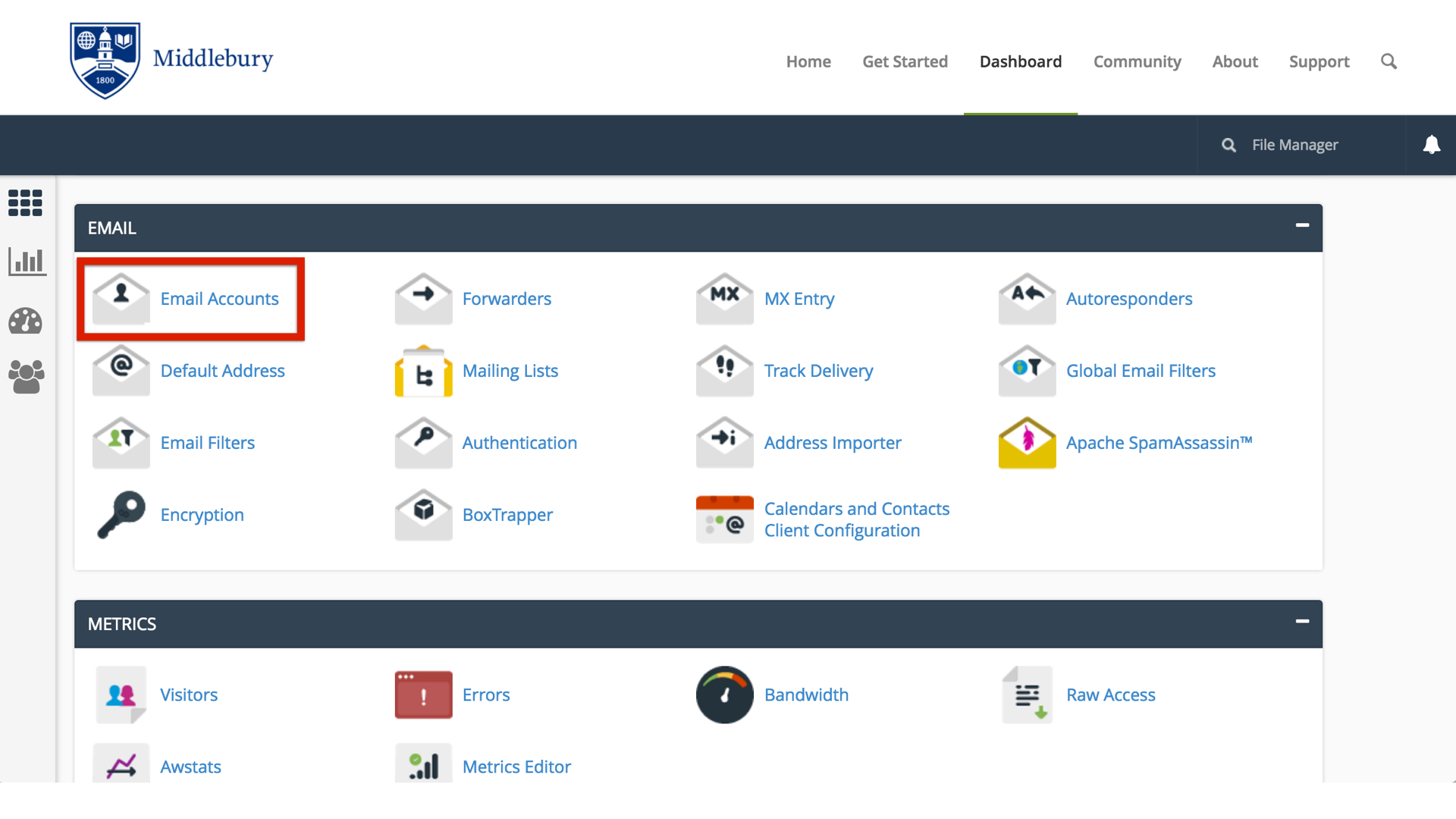
Task: Open the Encryption key icon
Action: (121, 515)
